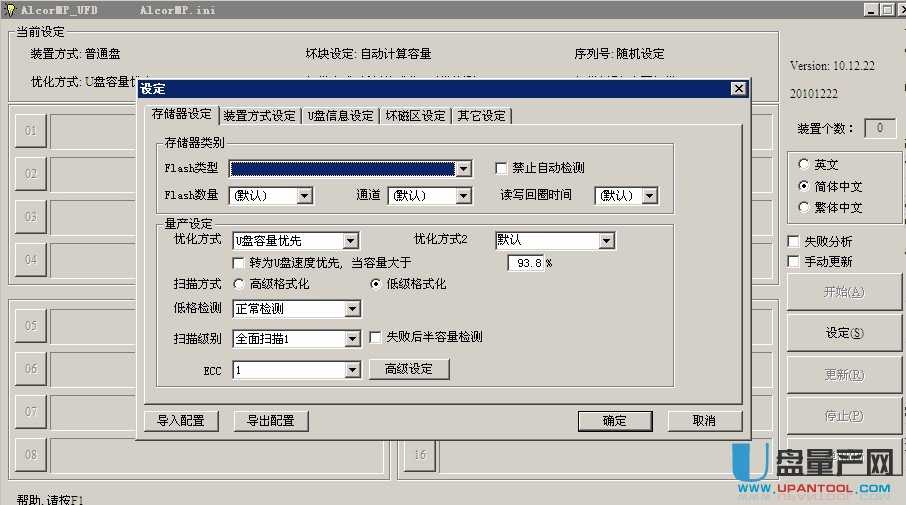Click the 高级设定 button
The image size is (906, 505).
[409, 370]
